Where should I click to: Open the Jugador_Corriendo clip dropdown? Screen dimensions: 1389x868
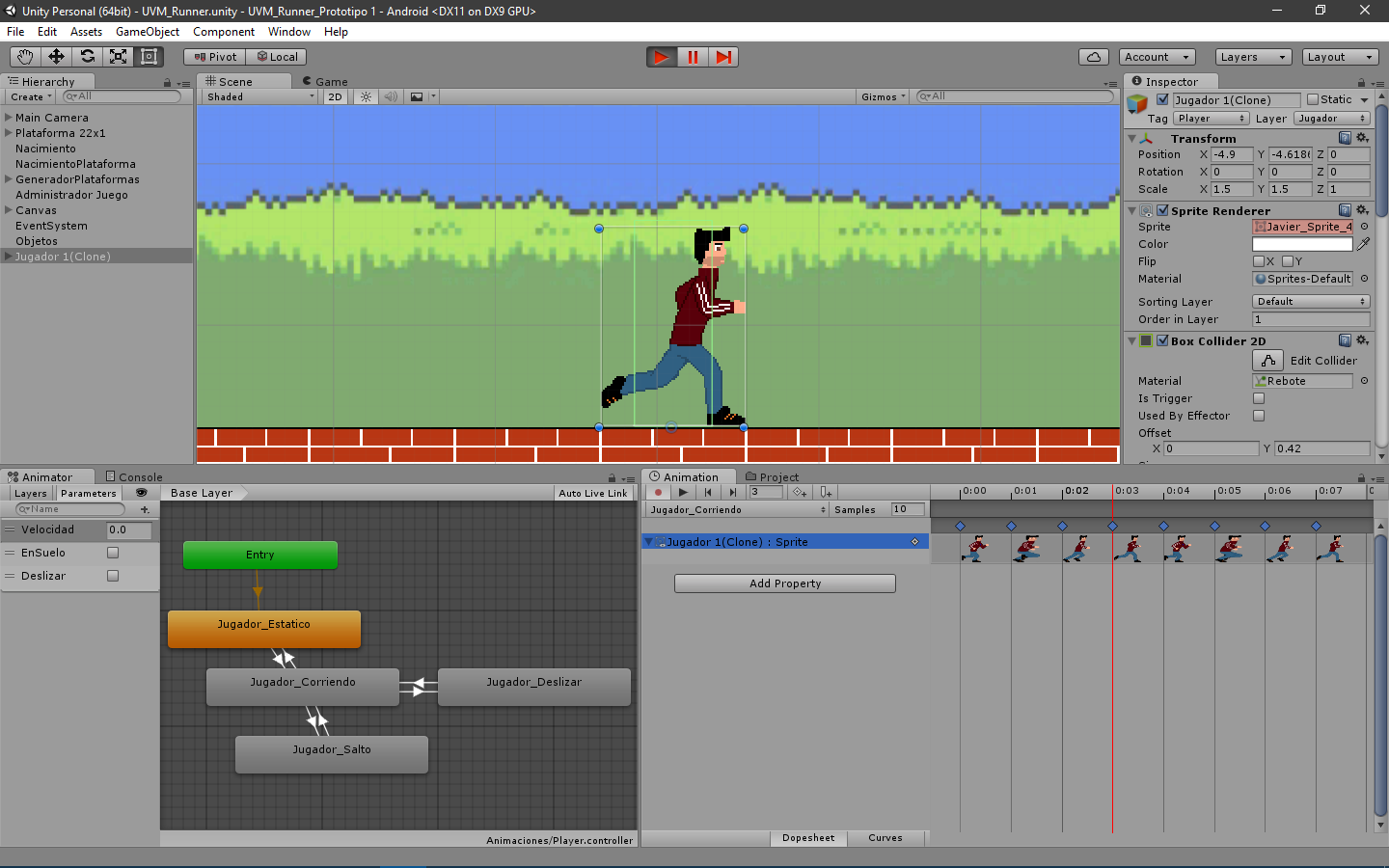tap(738, 509)
